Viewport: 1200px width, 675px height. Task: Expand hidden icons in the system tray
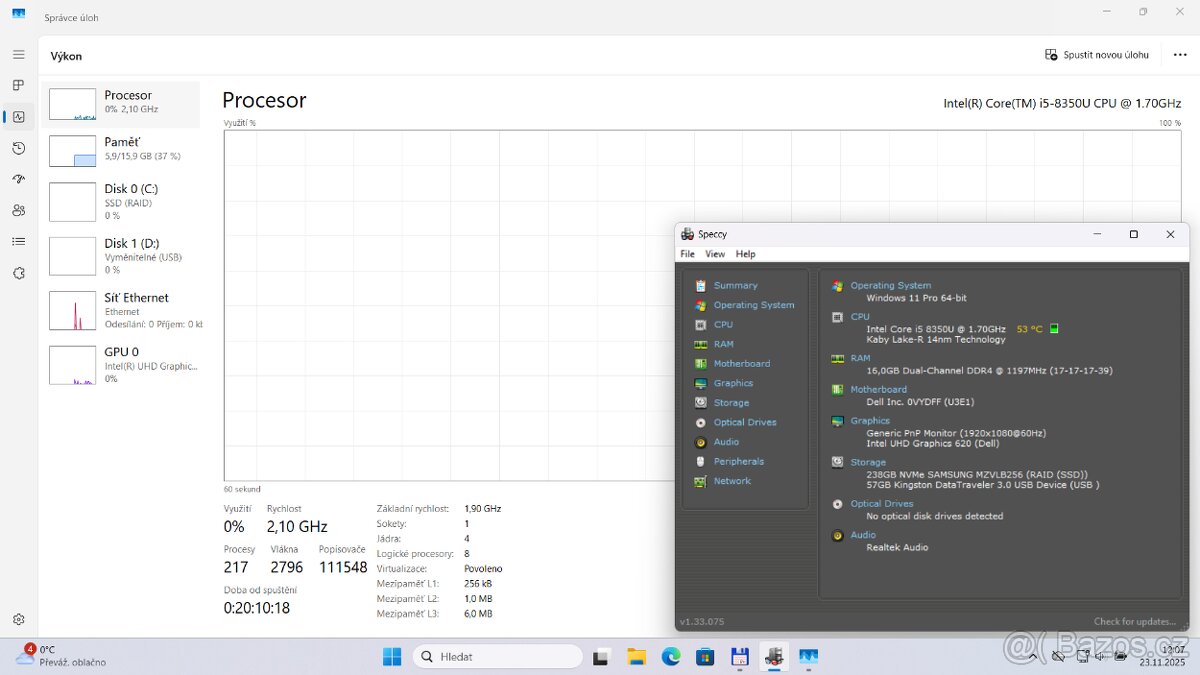(x=1032, y=657)
